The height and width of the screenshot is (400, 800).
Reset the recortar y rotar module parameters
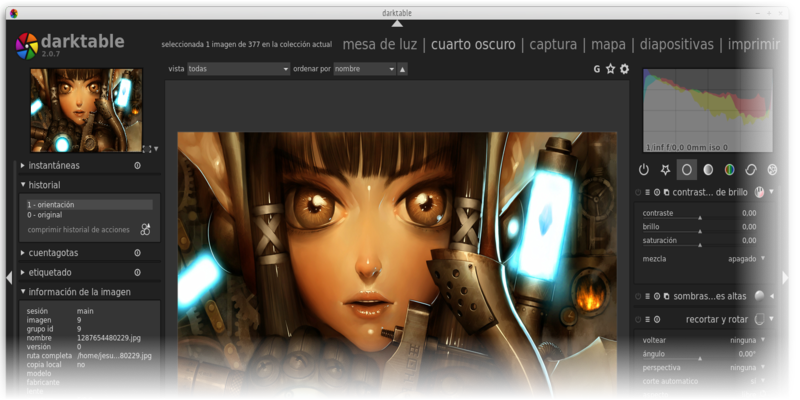click(657, 319)
